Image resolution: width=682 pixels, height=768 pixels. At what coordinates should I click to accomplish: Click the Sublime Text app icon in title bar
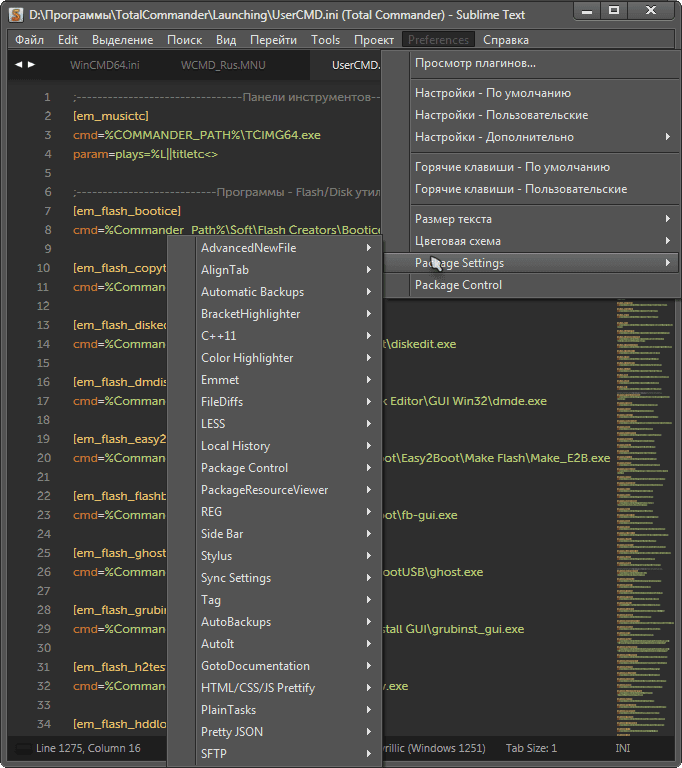coord(16,15)
